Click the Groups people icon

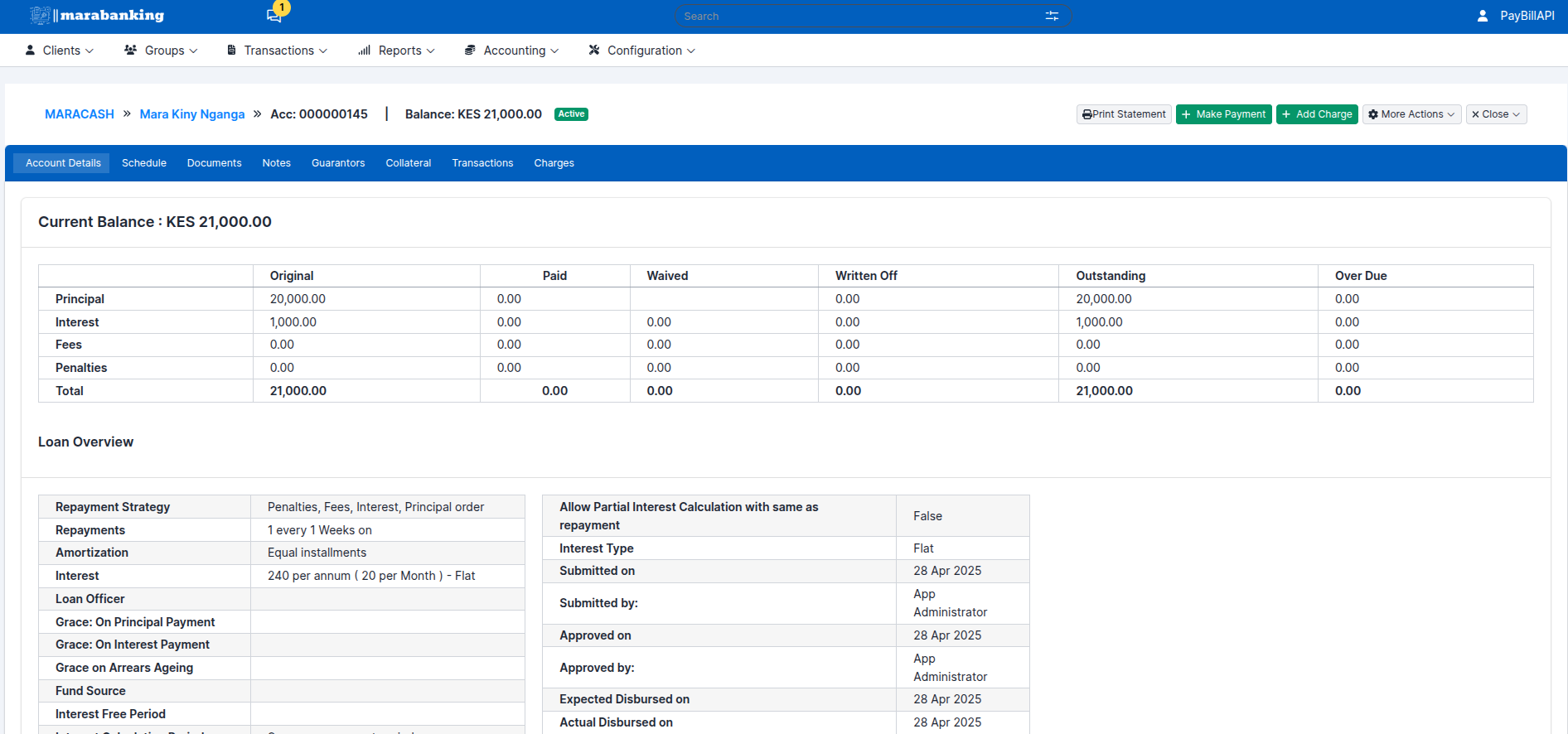tap(131, 50)
